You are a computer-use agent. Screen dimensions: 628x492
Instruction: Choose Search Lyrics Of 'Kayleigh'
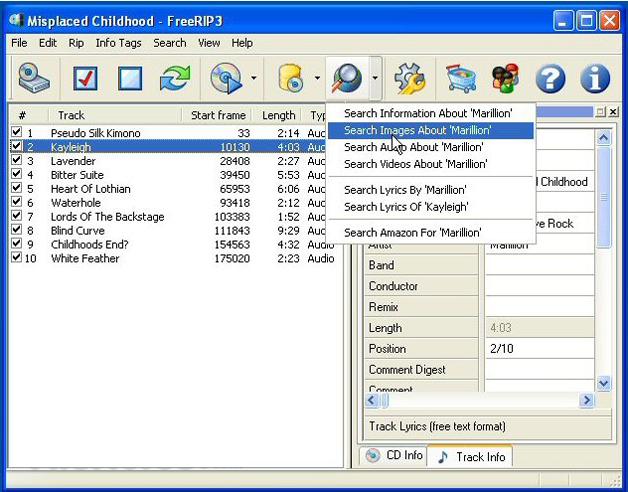(431, 207)
